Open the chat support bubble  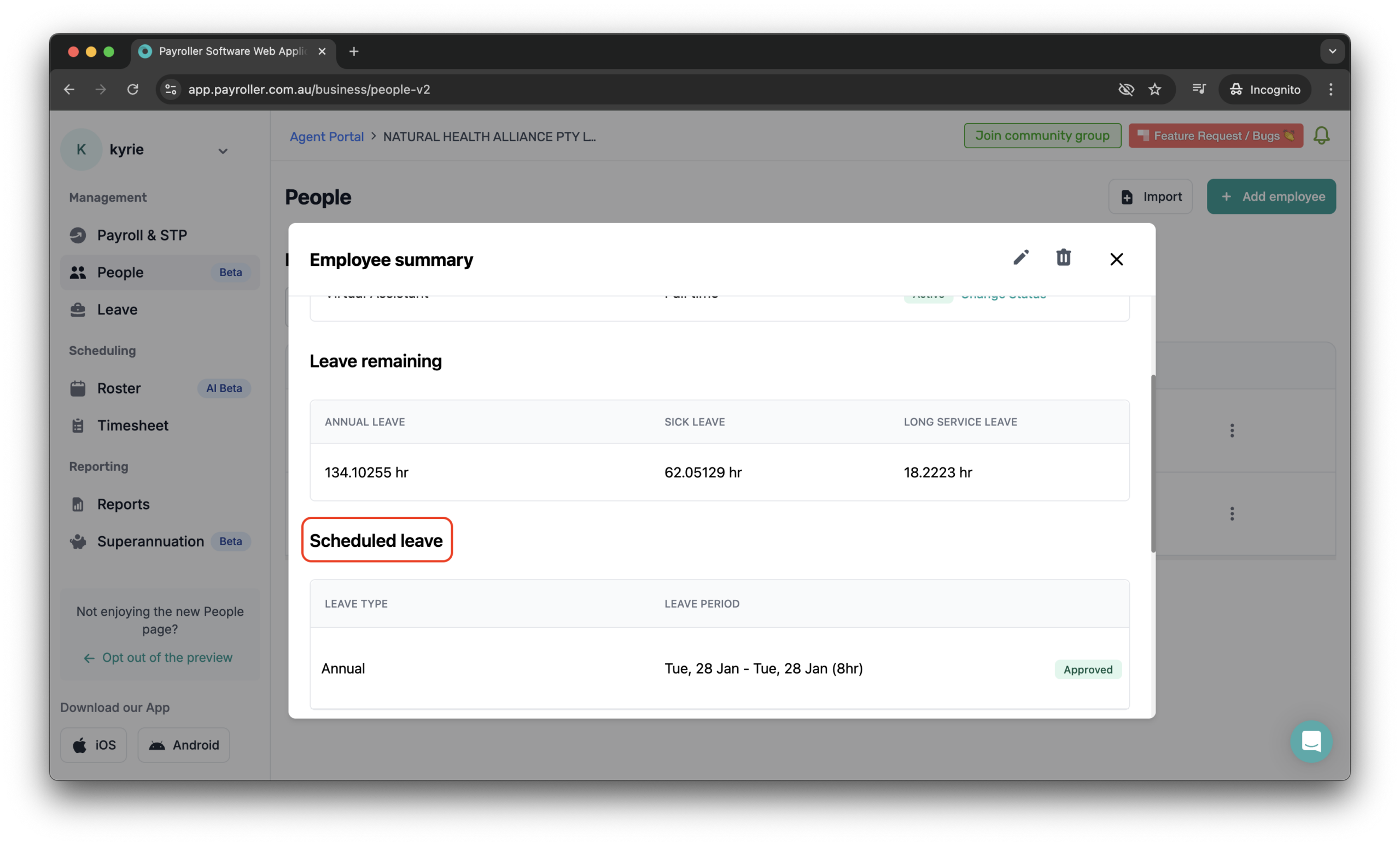1311,742
